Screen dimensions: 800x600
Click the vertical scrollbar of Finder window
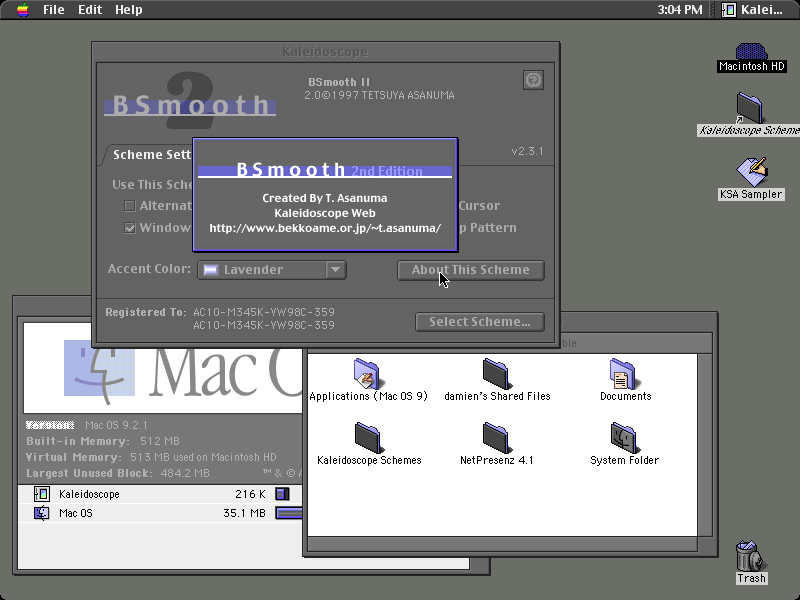[705, 444]
